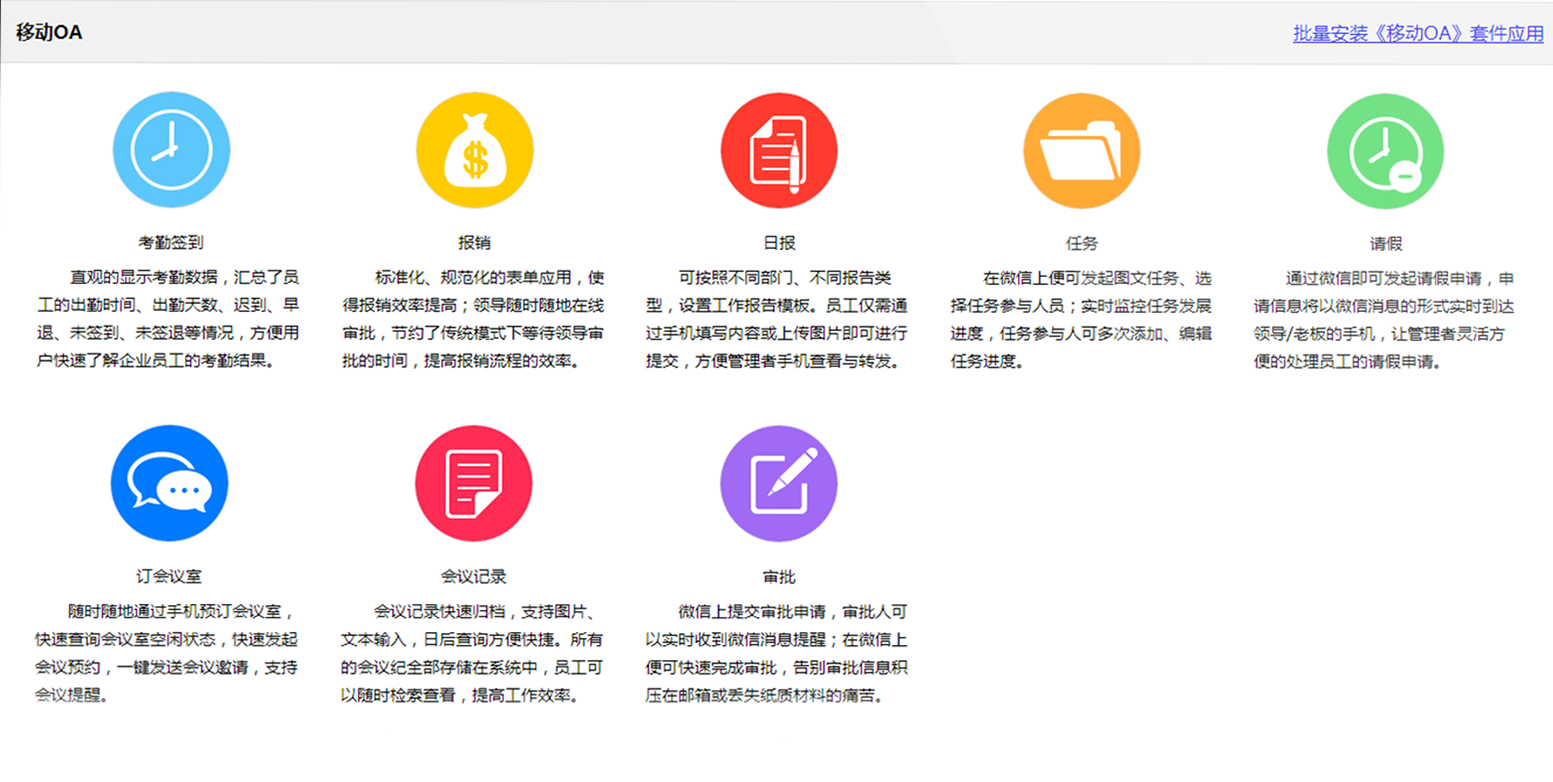
Task: Open the orange folder task icon
Action: [1081, 150]
